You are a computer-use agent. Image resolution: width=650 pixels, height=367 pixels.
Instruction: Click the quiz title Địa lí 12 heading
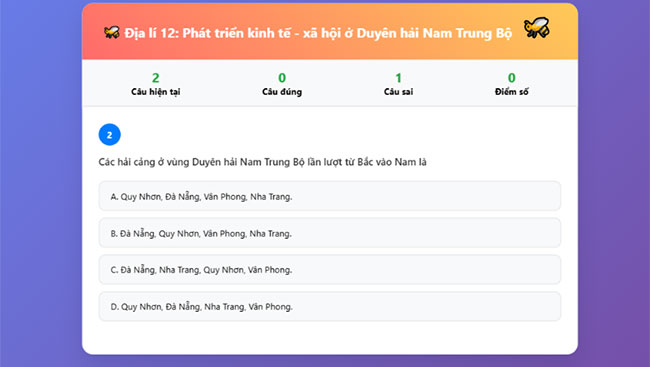[318, 33]
